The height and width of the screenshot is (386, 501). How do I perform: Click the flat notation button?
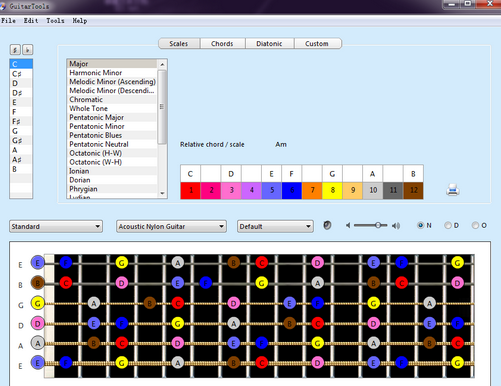28,50
